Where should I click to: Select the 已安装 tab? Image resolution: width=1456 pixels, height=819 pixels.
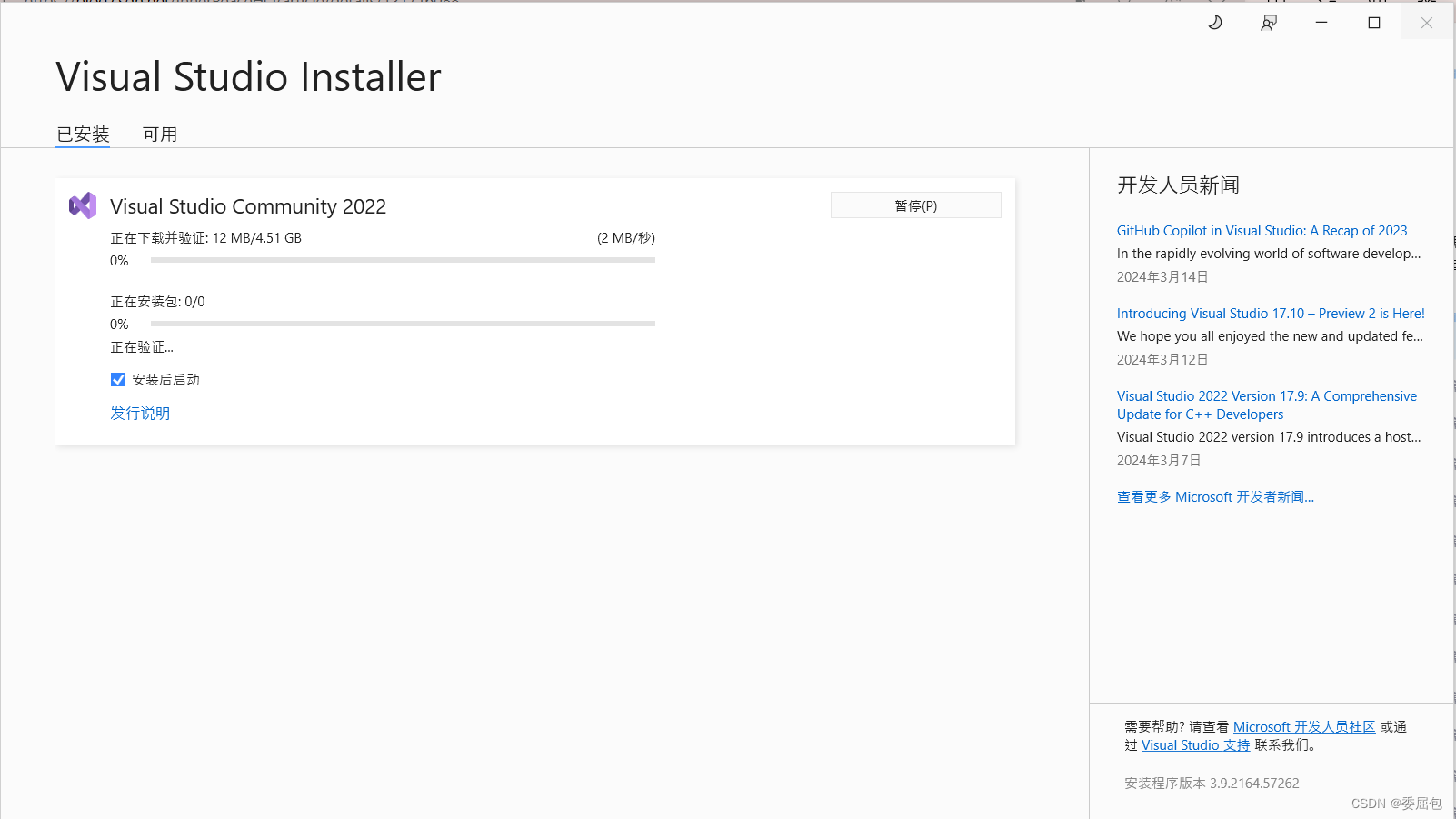pos(83,134)
